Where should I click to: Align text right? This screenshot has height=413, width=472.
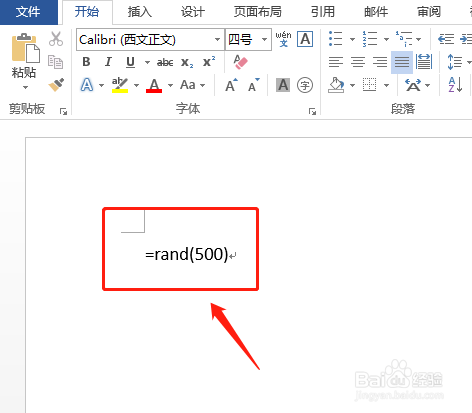point(380,62)
